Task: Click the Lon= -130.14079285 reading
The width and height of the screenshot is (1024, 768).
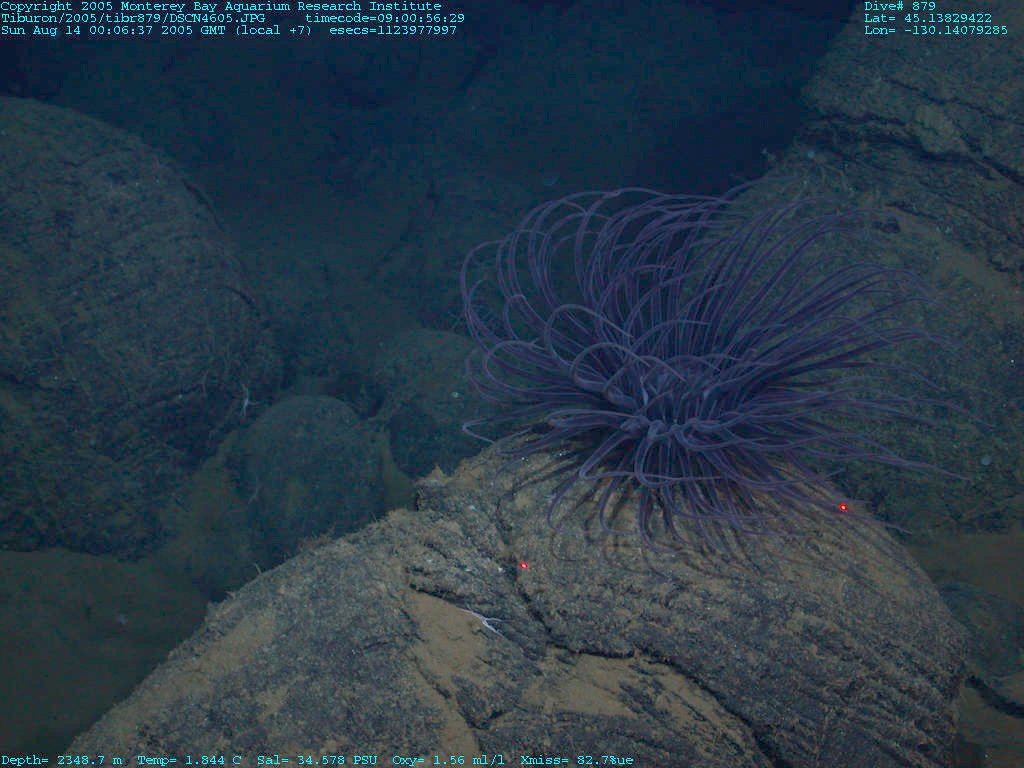Action: tap(936, 30)
